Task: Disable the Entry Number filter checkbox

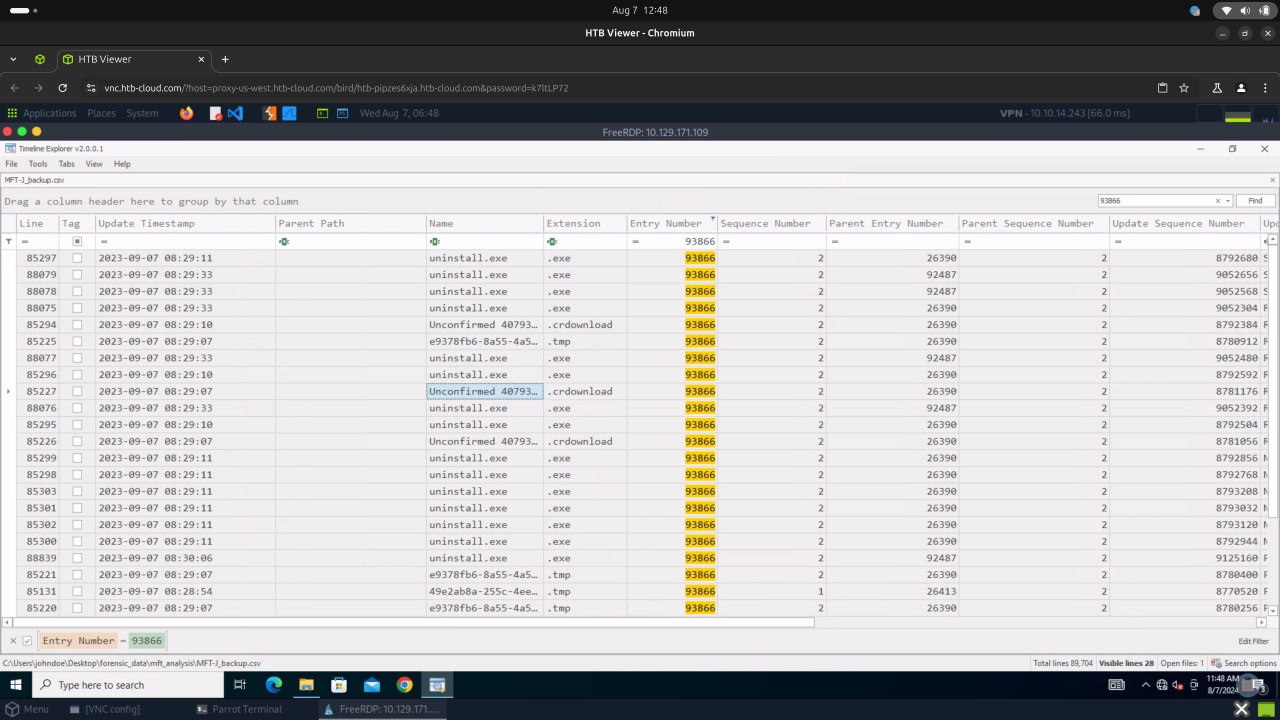Action: click(x=28, y=641)
